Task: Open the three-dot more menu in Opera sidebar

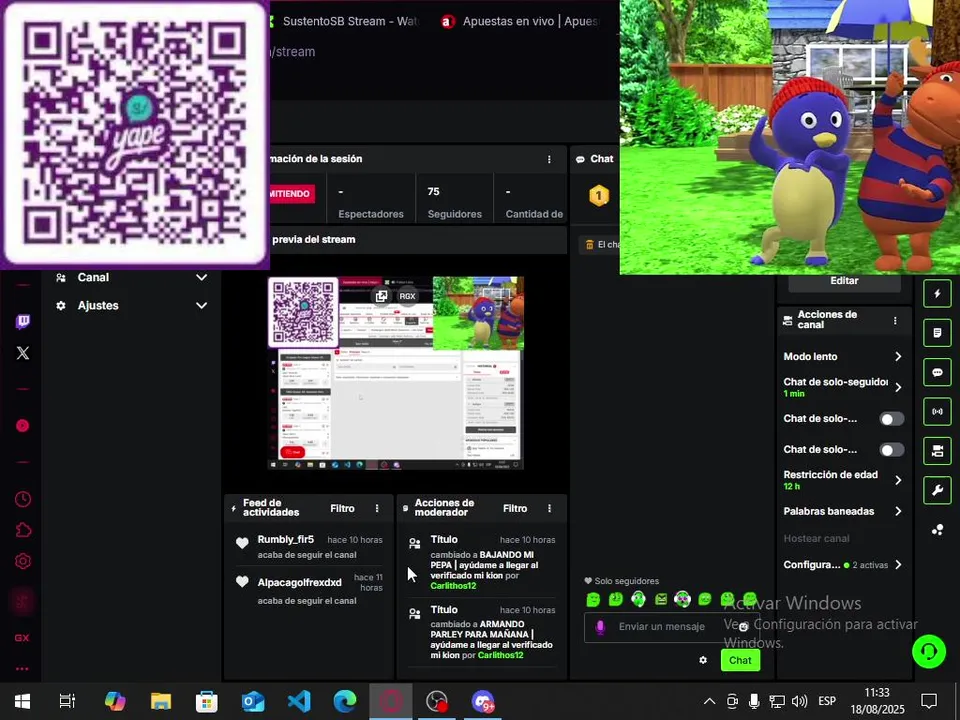Action: pos(22,669)
